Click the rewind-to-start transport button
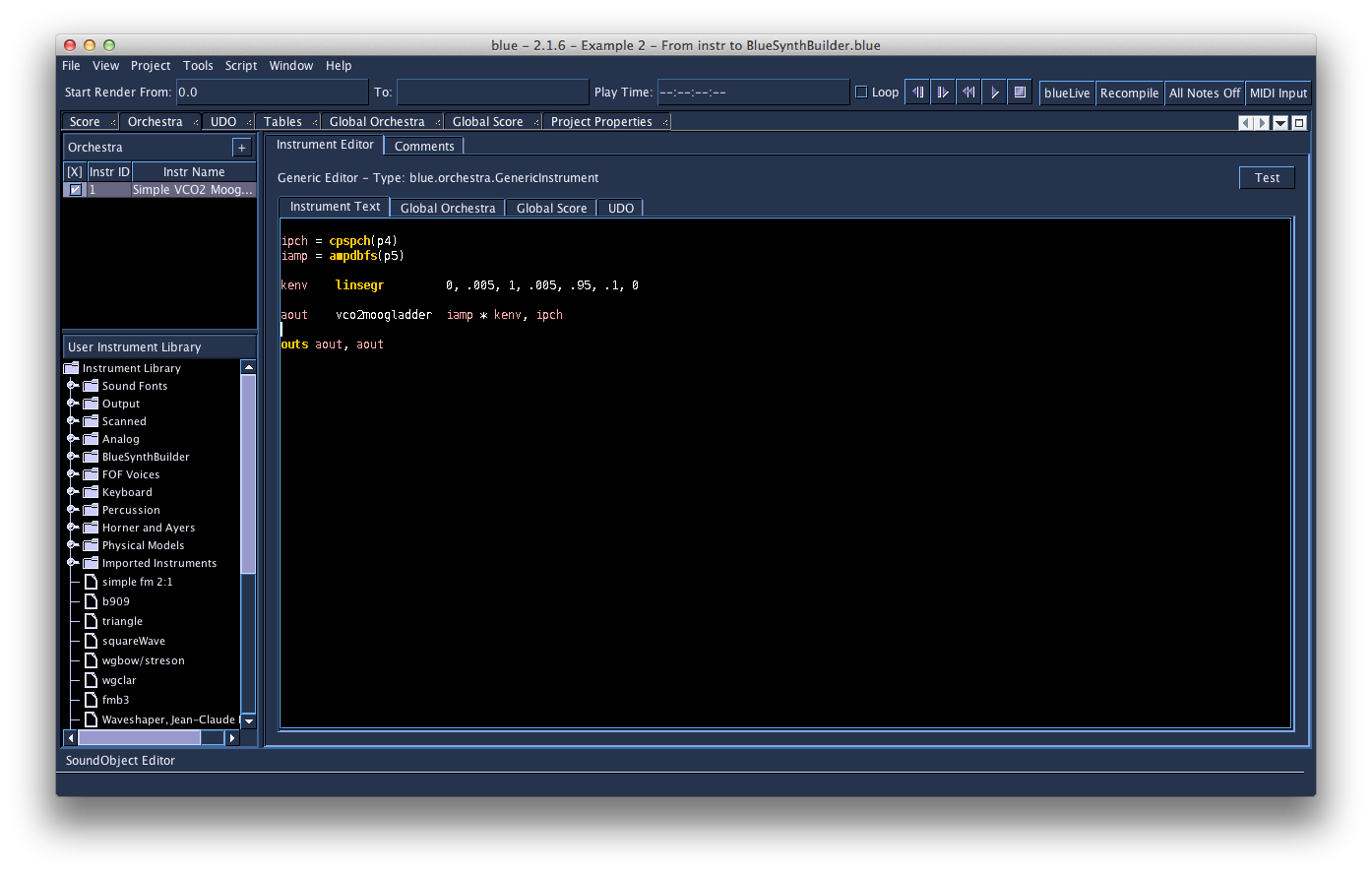 pyautogui.click(x=968, y=93)
